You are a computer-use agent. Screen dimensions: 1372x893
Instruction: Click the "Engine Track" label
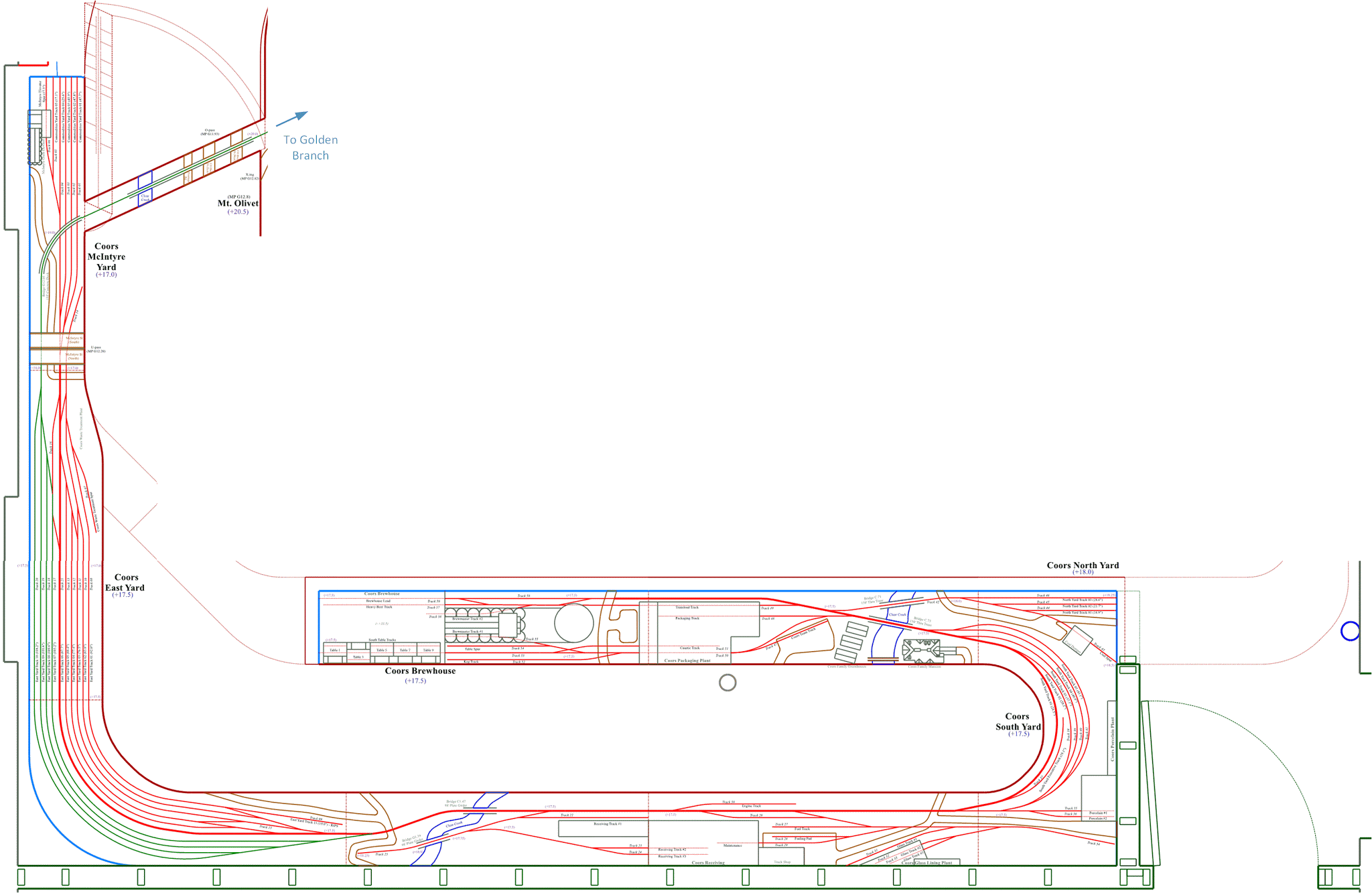pyautogui.click(x=752, y=806)
